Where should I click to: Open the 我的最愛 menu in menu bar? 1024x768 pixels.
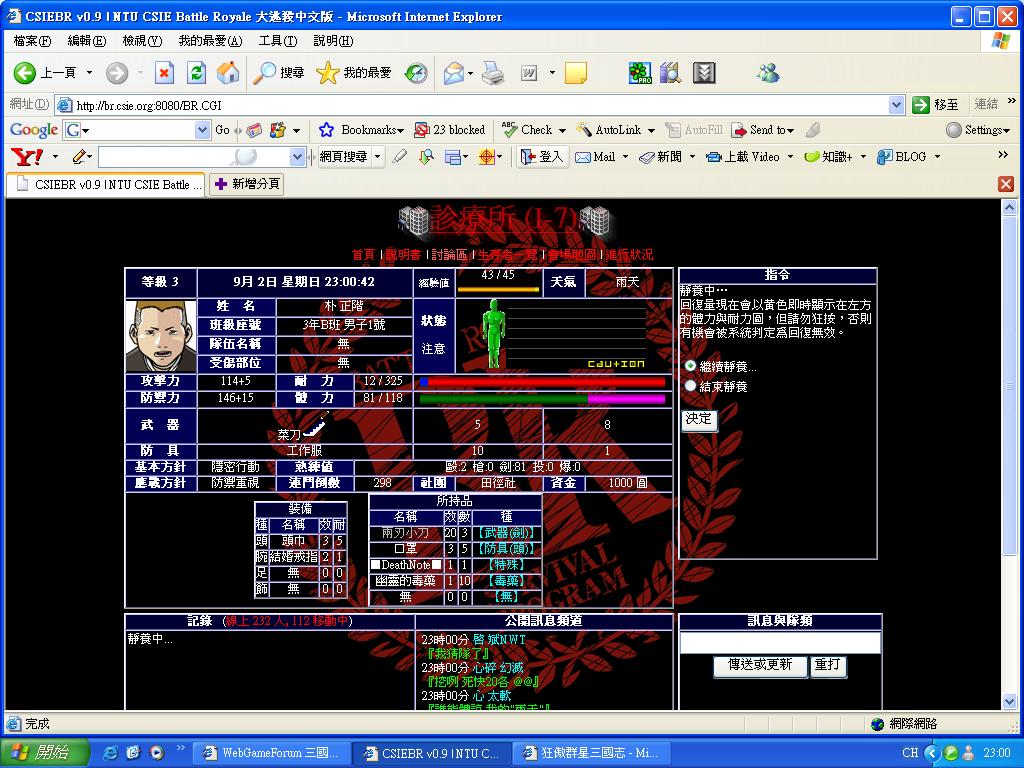(x=210, y=41)
